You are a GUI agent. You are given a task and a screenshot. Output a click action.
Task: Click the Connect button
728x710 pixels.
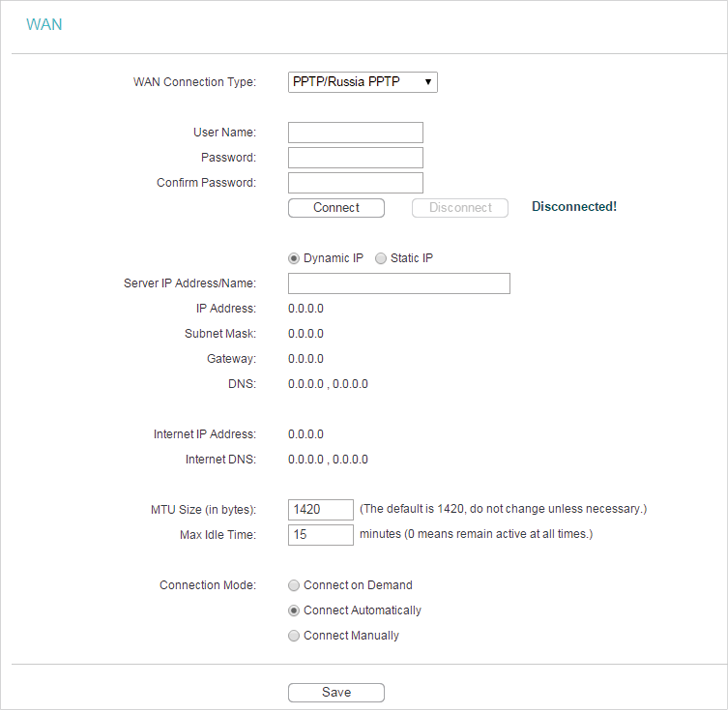(x=336, y=208)
